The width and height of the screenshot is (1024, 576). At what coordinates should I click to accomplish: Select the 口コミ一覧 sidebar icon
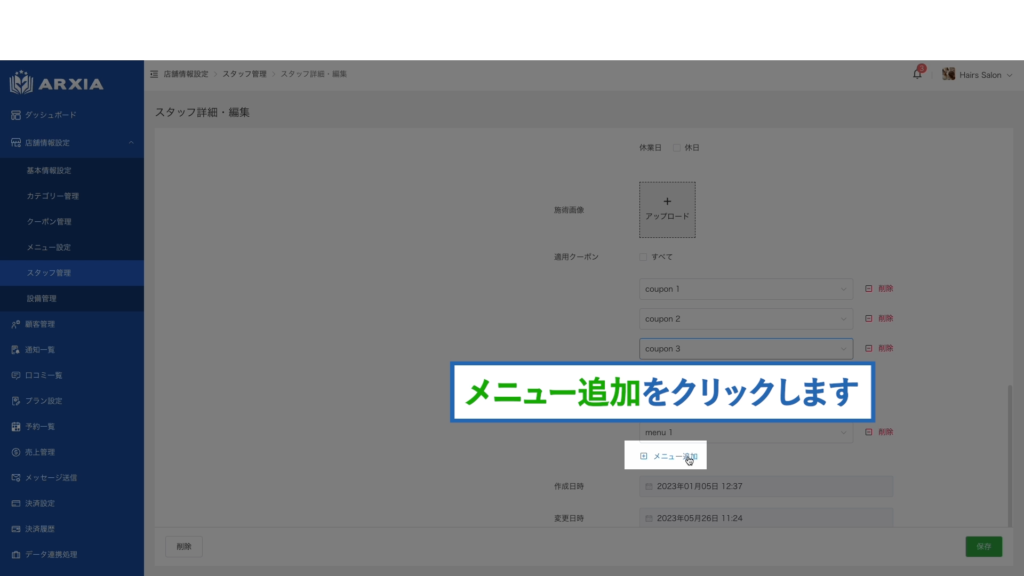click(x=16, y=376)
